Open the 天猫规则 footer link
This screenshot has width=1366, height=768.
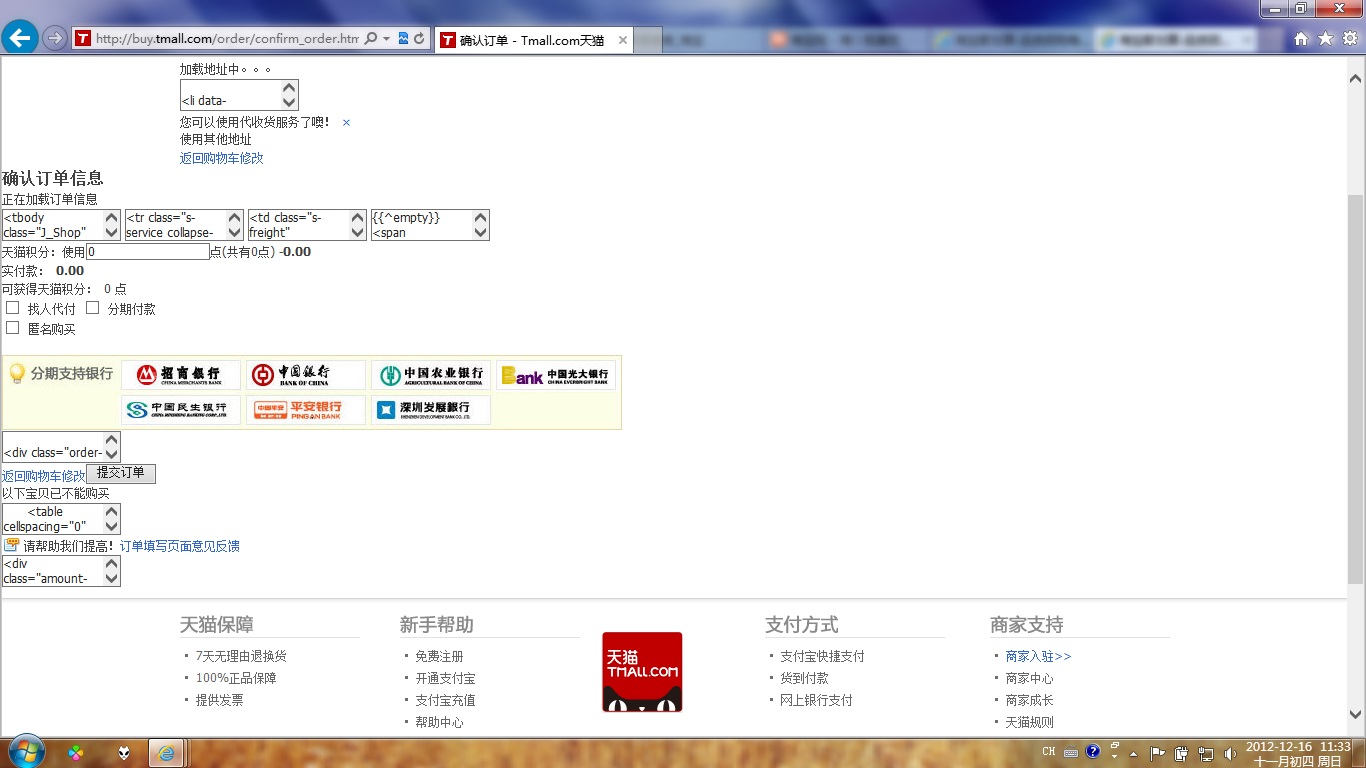point(1029,722)
